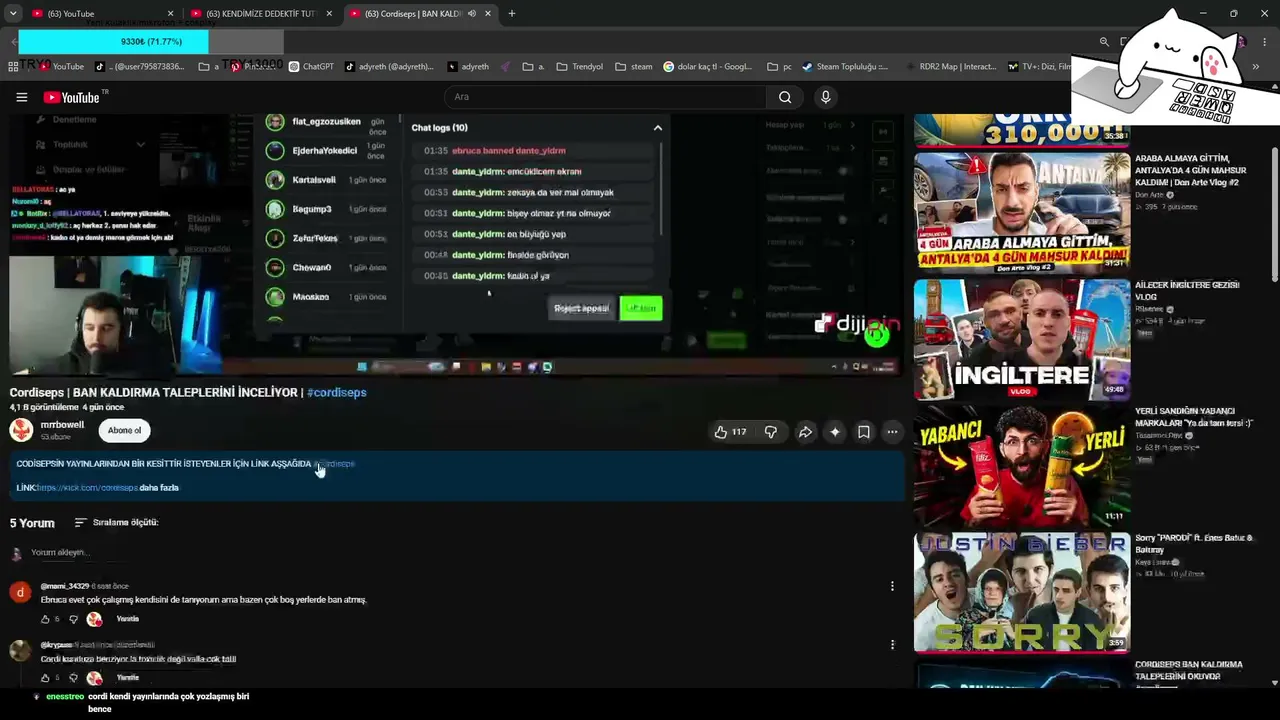Open the Trendyol bookmarks folder

[580, 67]
